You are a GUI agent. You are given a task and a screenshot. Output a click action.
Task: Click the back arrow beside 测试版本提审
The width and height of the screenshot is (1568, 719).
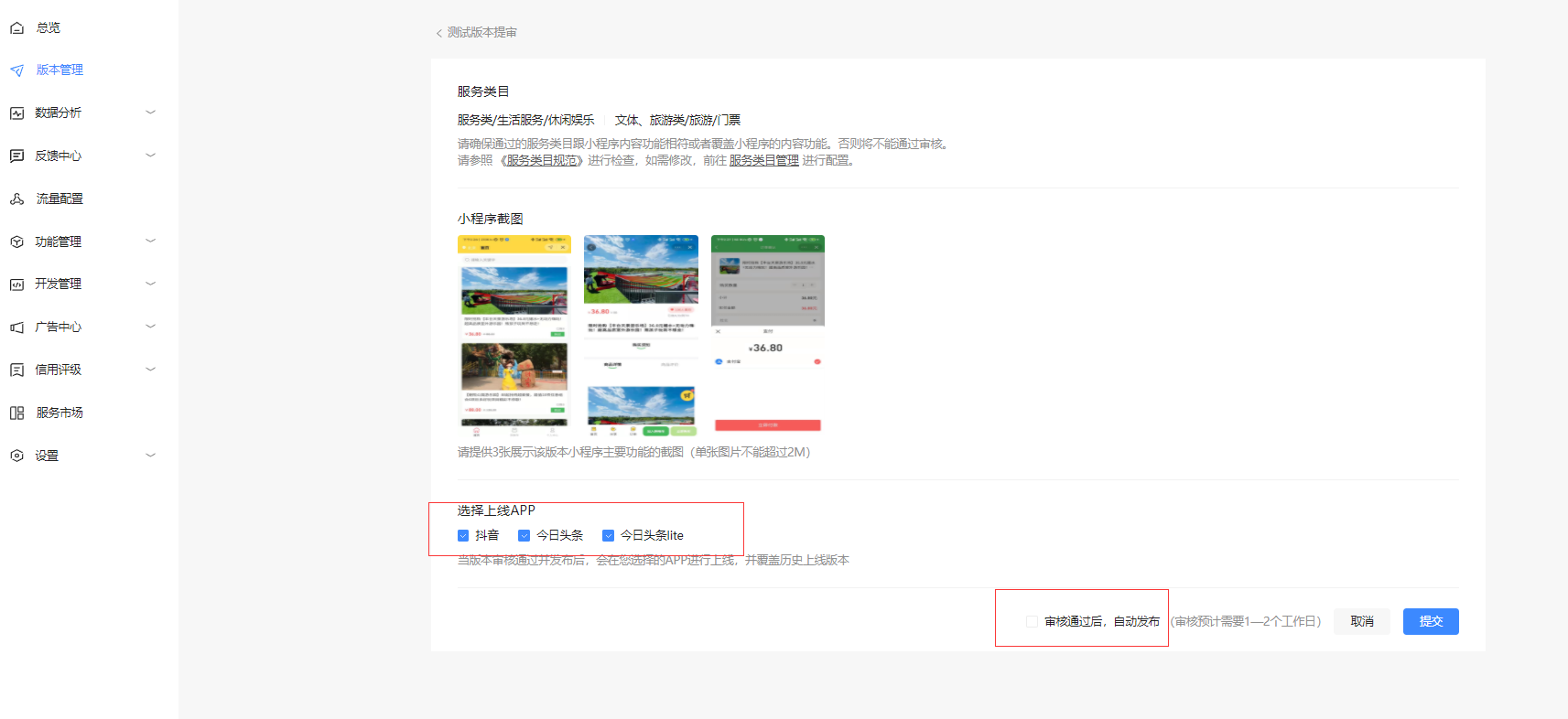point(438,33)
